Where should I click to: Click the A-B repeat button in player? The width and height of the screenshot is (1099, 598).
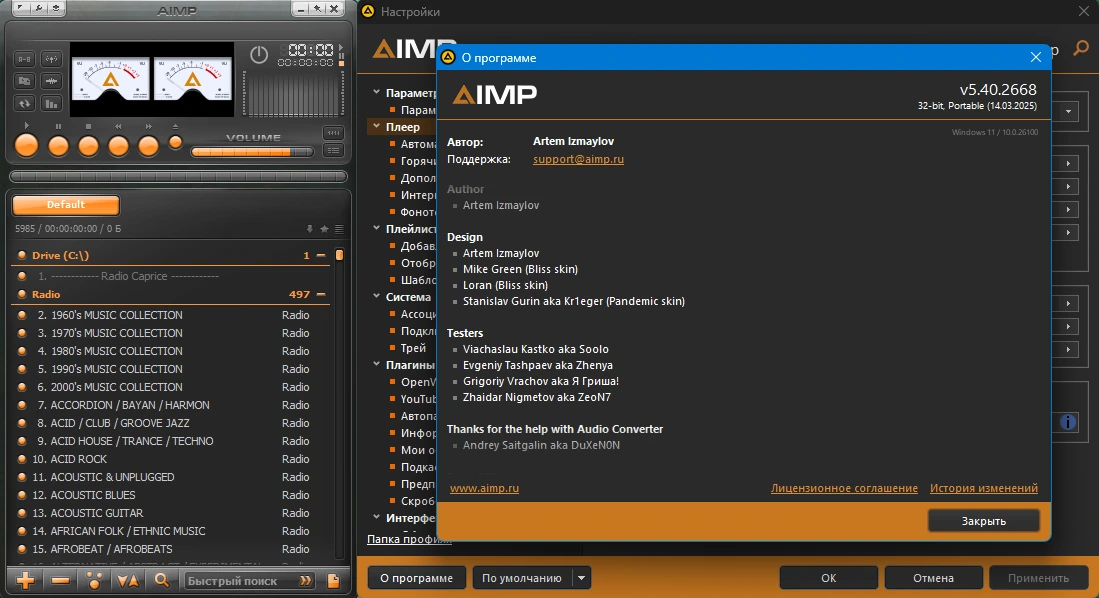point(25,59)
